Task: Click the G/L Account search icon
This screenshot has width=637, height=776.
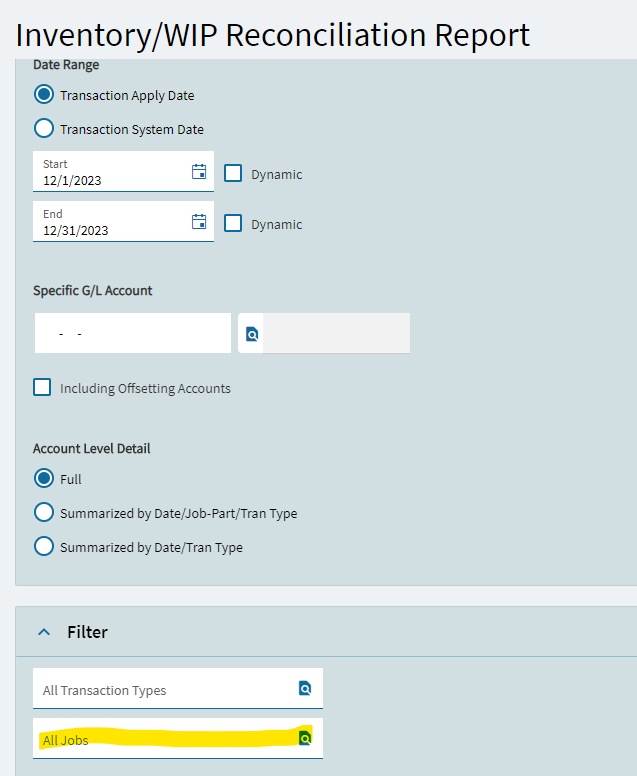Action: 252,334
